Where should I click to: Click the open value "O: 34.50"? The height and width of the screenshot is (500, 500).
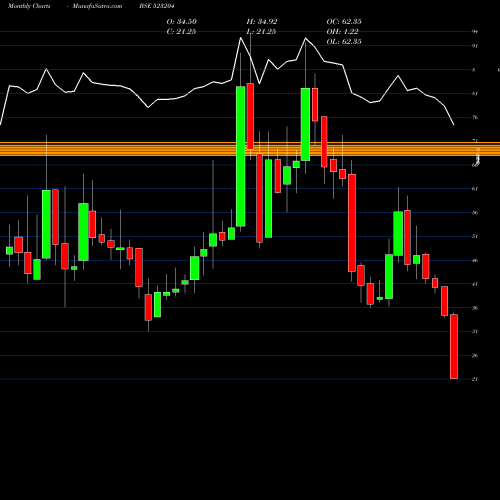coord(182,21)
